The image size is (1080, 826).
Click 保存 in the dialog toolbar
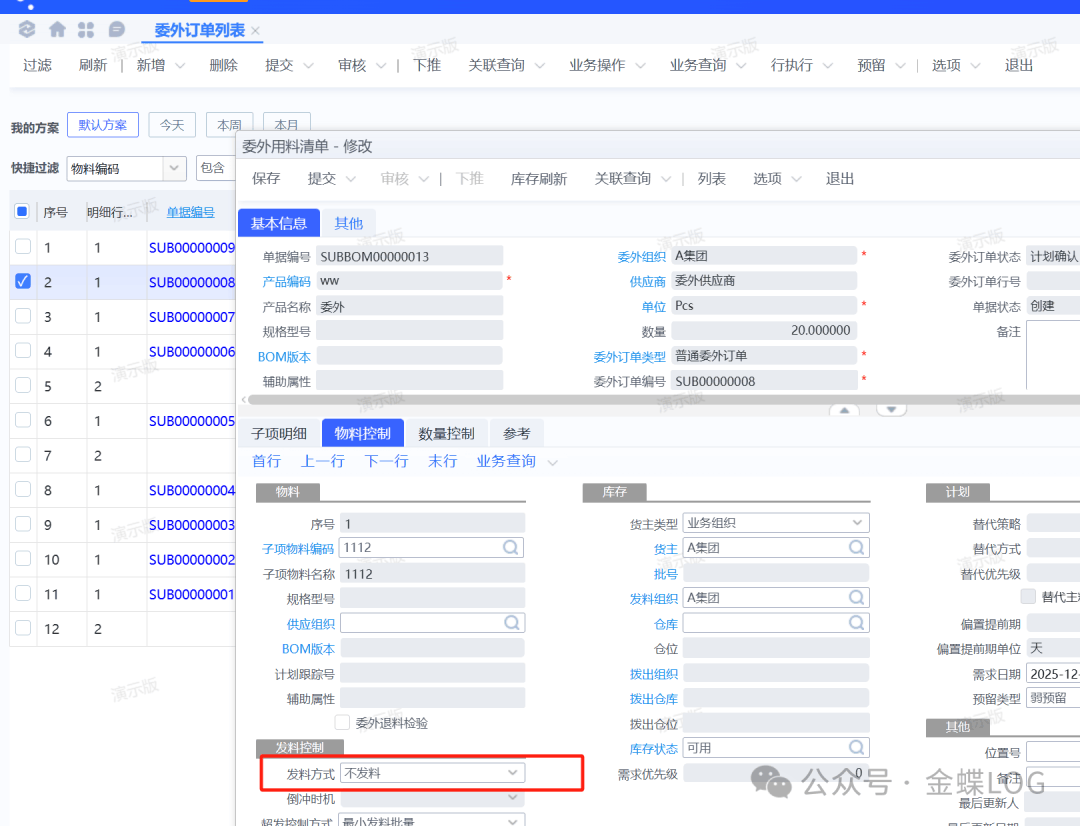(x=266, y=178)
